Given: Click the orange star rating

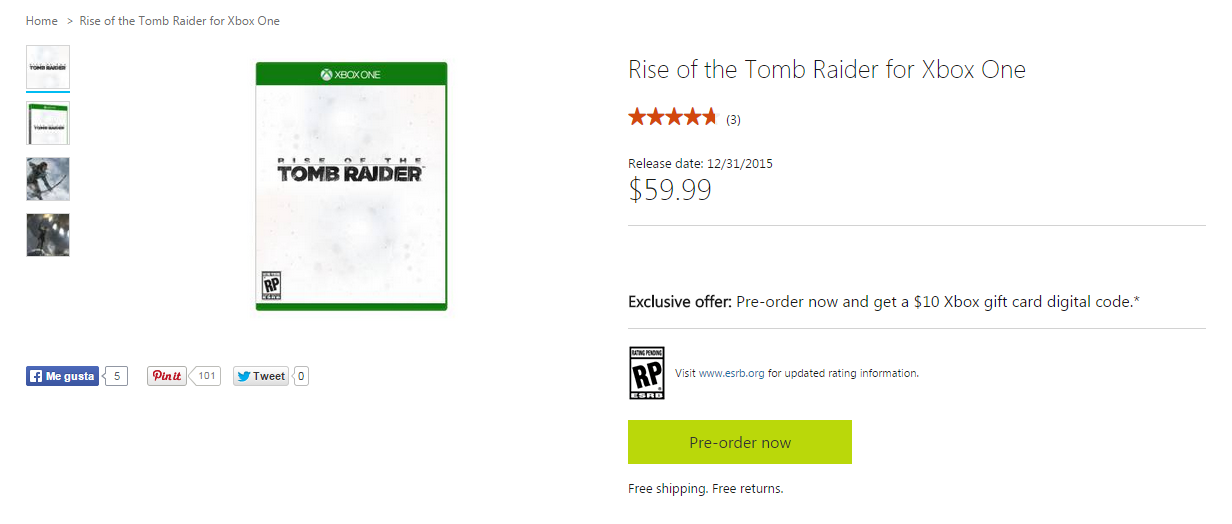Looking at the screenshot, I should click(x=672, y=118).
